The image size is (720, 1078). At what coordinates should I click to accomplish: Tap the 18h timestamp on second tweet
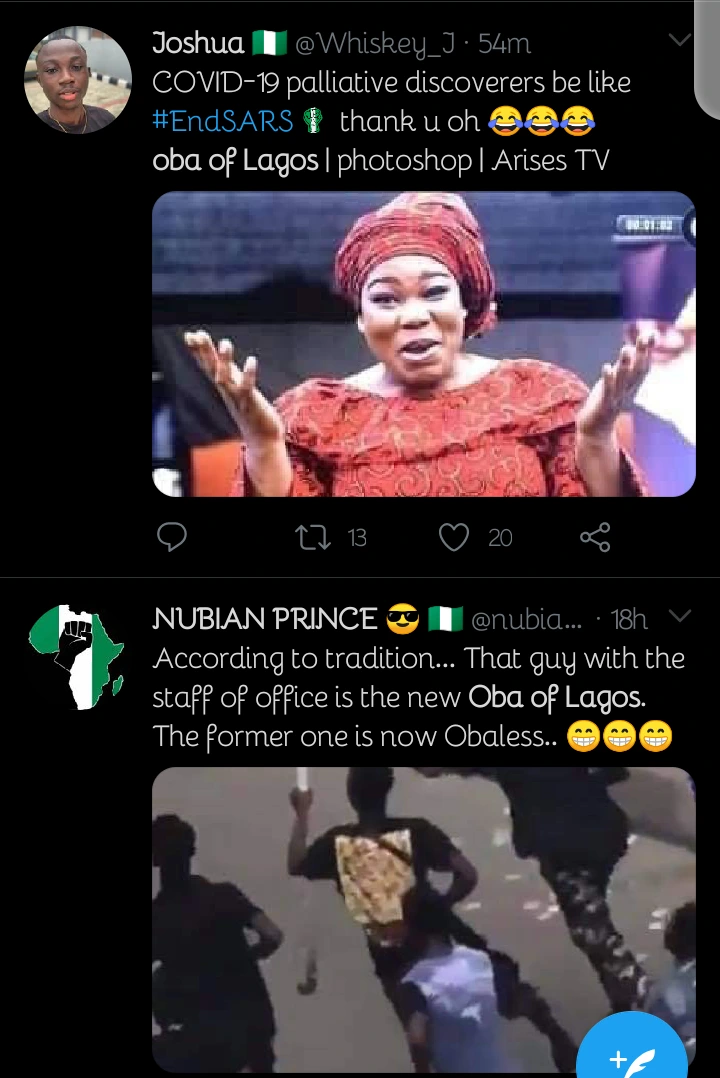[629, 620]
